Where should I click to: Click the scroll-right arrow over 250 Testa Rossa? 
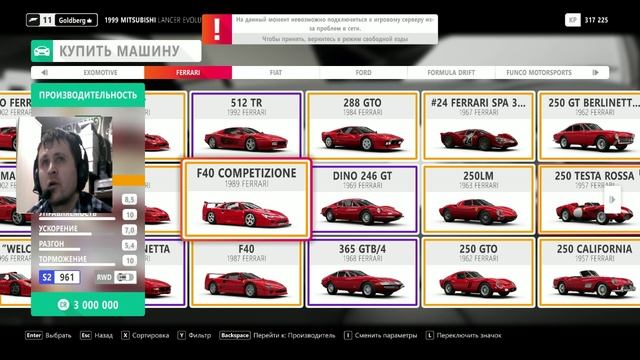pos(612,199)
